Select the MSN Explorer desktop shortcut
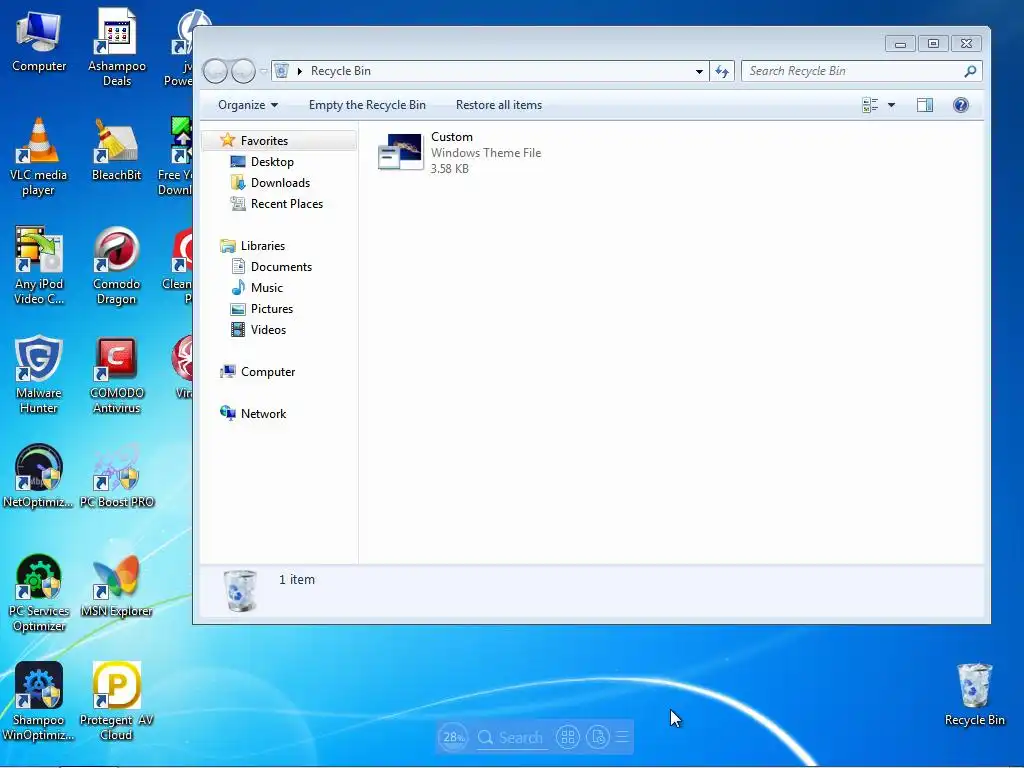This screenshot has width=1024, height=768. tap(116, 586)
